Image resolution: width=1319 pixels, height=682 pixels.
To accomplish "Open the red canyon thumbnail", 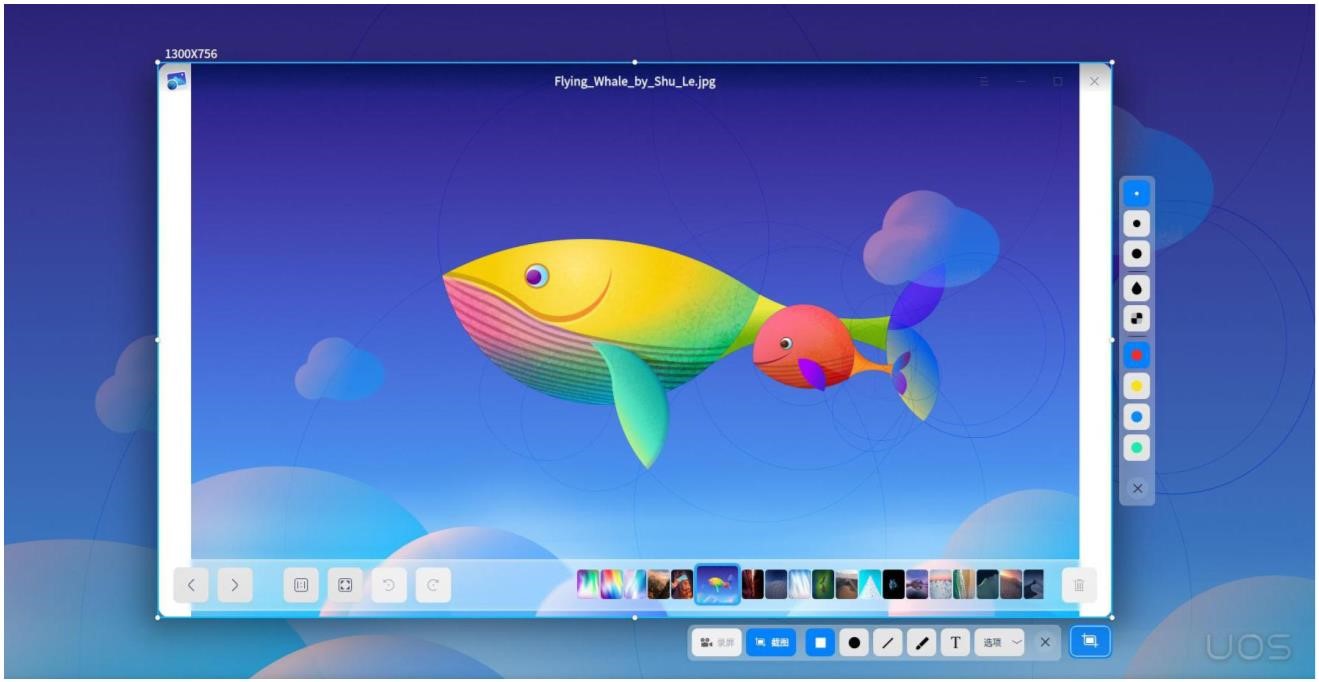I will coord(752,585).
